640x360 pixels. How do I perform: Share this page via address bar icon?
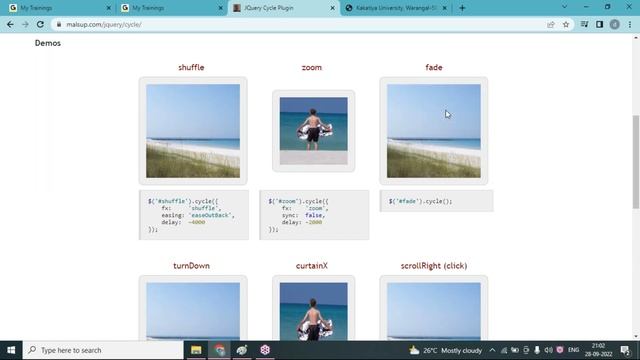(x=551, y=24)
